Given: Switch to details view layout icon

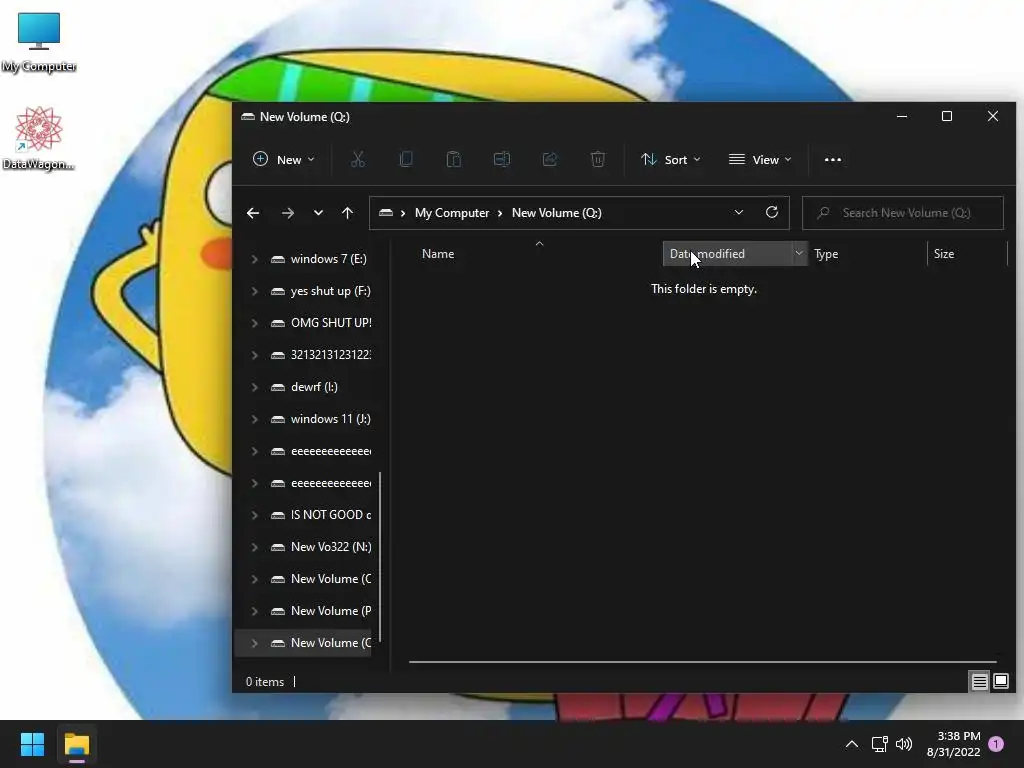Looking at the screenshot, I should tap(980, 682).
